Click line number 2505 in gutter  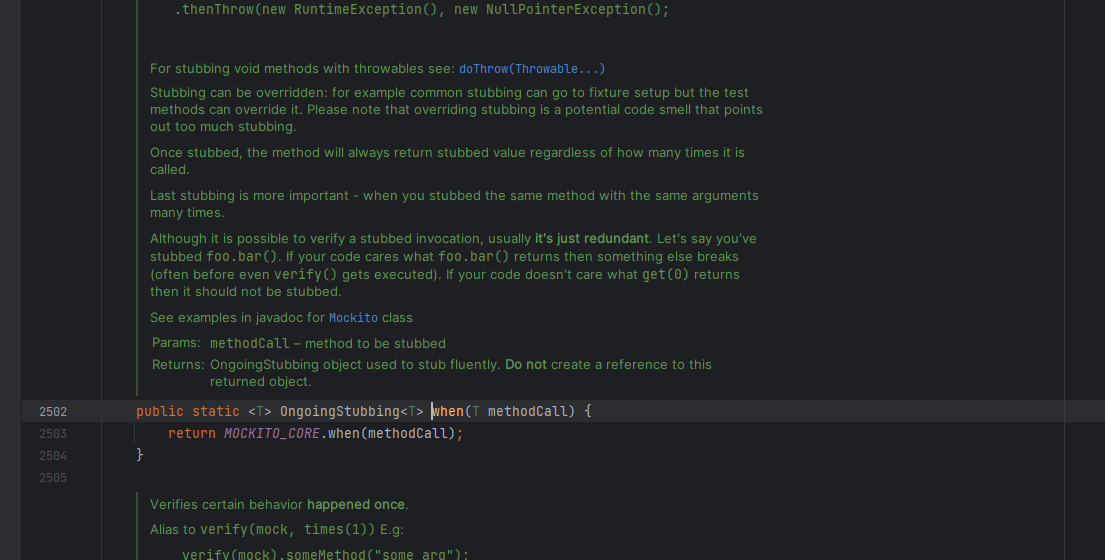(x=53, y=478)
